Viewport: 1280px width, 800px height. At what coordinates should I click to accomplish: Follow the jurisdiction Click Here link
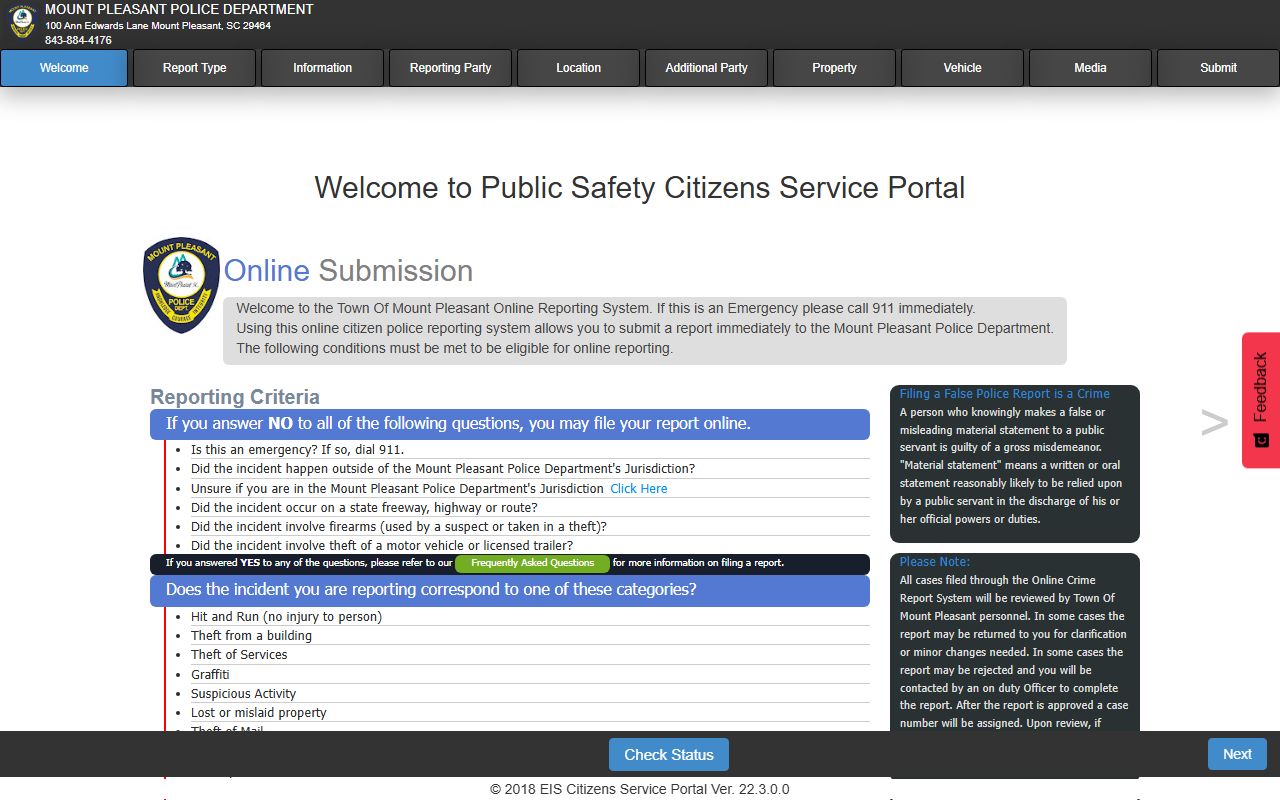638,489
